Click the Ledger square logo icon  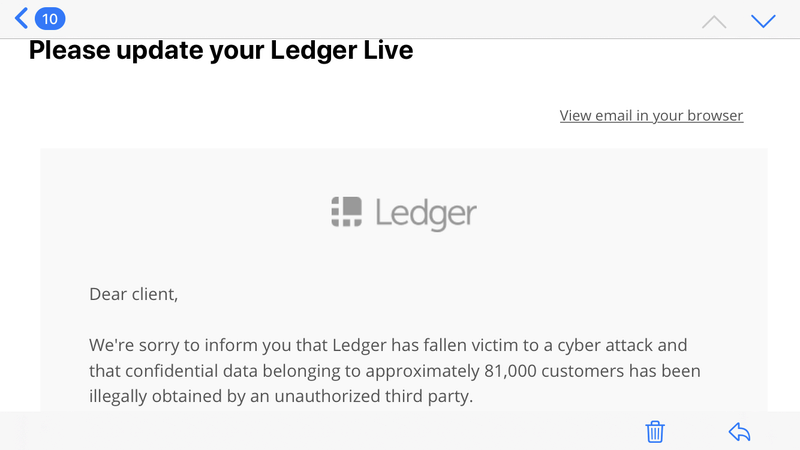point(346,212)
